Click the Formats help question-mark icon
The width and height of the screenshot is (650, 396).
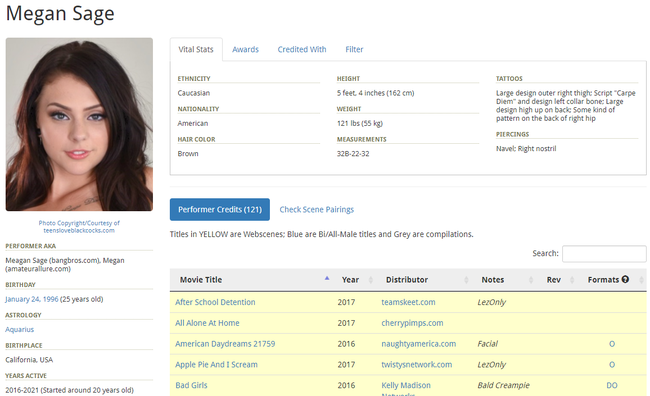[x=625, y=279]
